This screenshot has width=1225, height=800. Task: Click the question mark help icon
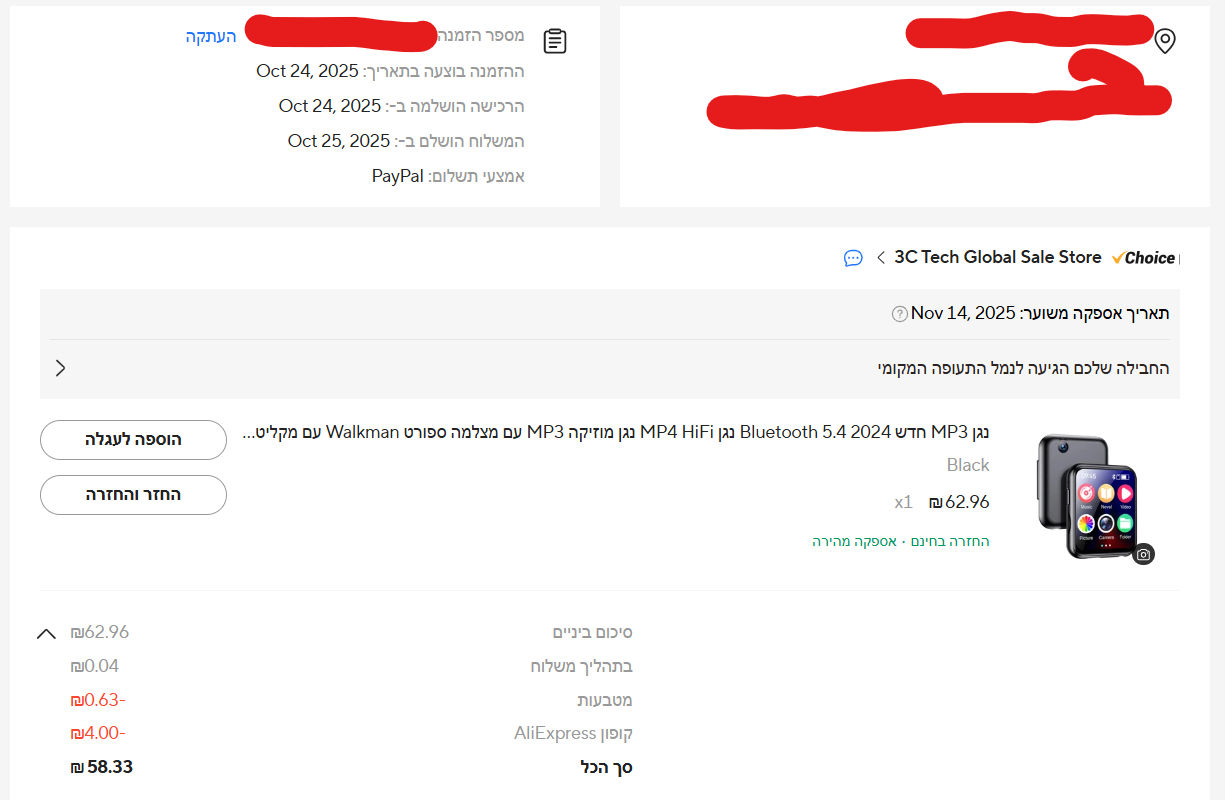pos(900,314)
